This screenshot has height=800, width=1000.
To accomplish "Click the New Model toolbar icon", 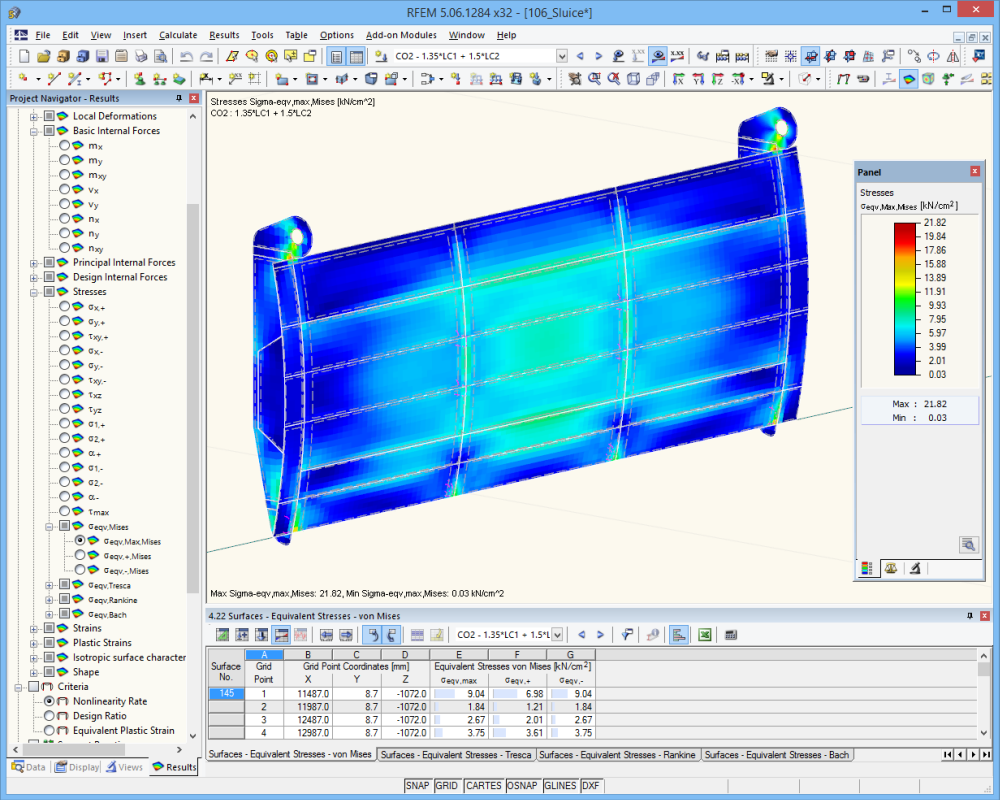I will (24, 56).
